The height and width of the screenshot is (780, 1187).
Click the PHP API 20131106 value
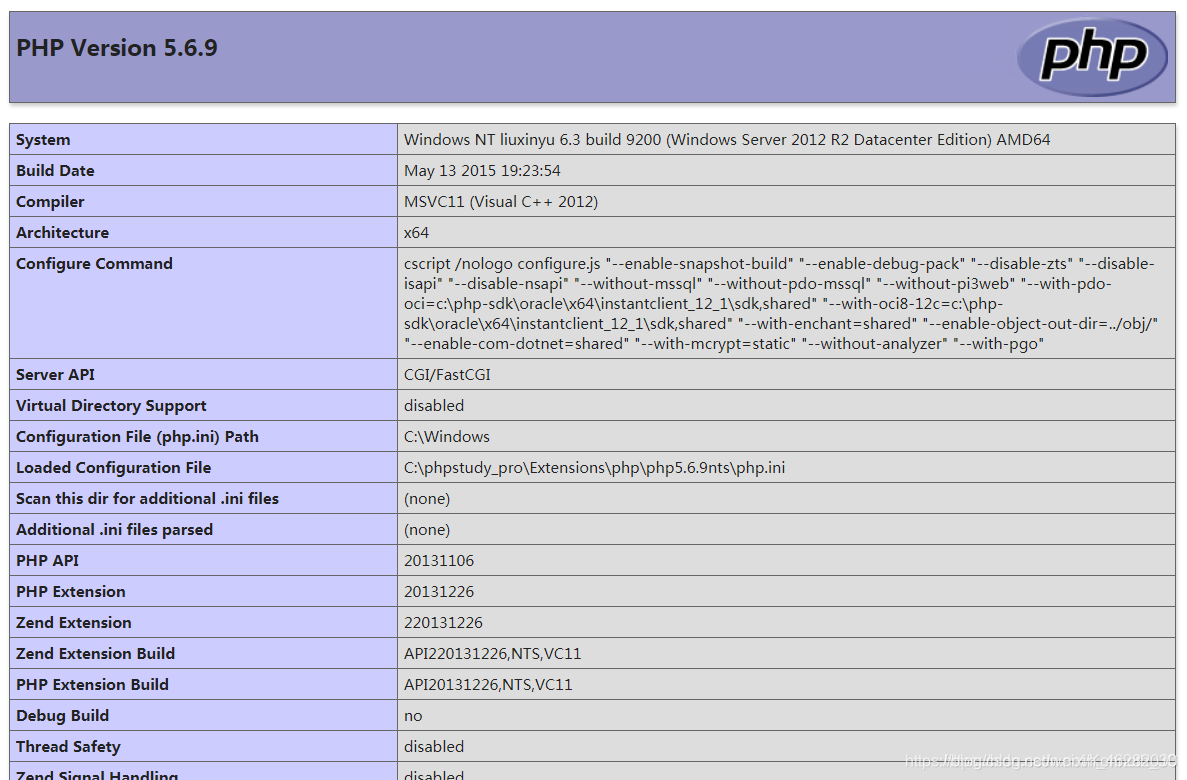(x=436, y=560)
